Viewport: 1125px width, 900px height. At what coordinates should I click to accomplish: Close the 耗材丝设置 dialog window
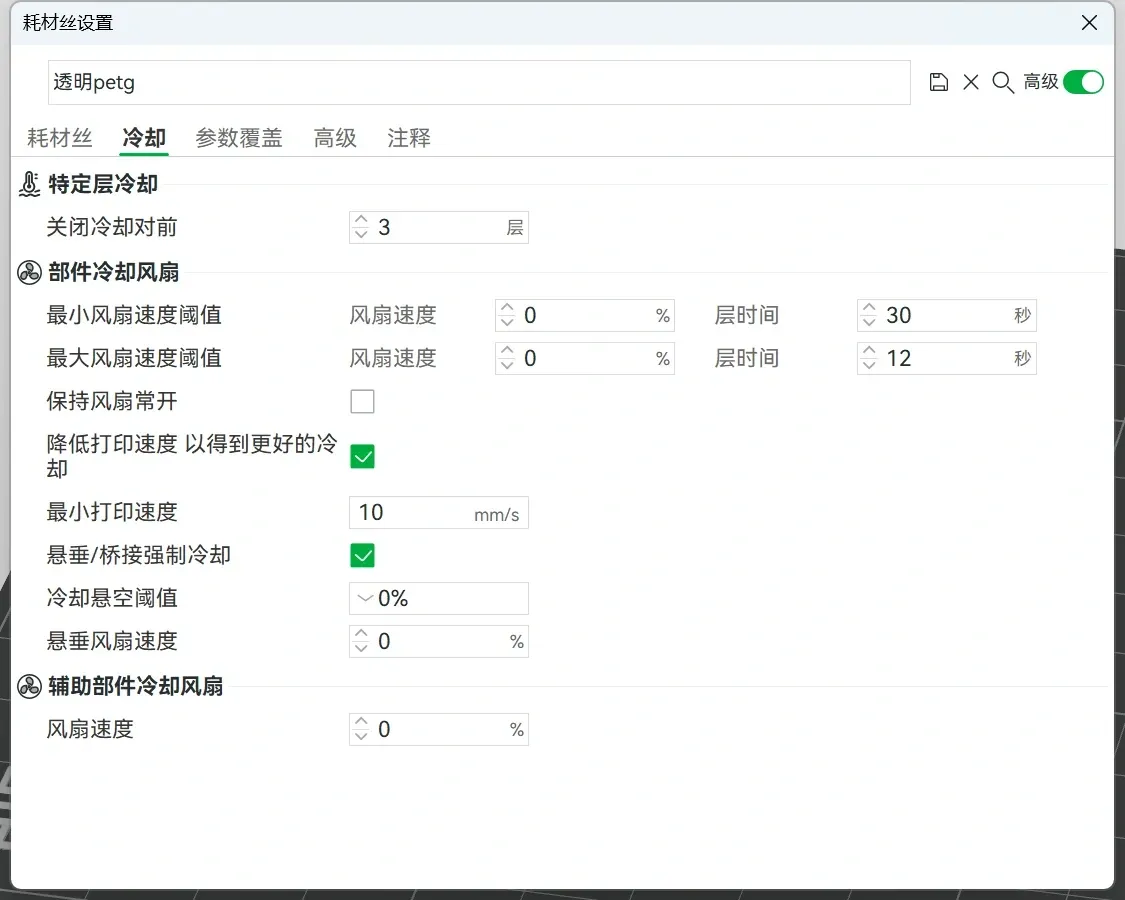[1089, 22]
